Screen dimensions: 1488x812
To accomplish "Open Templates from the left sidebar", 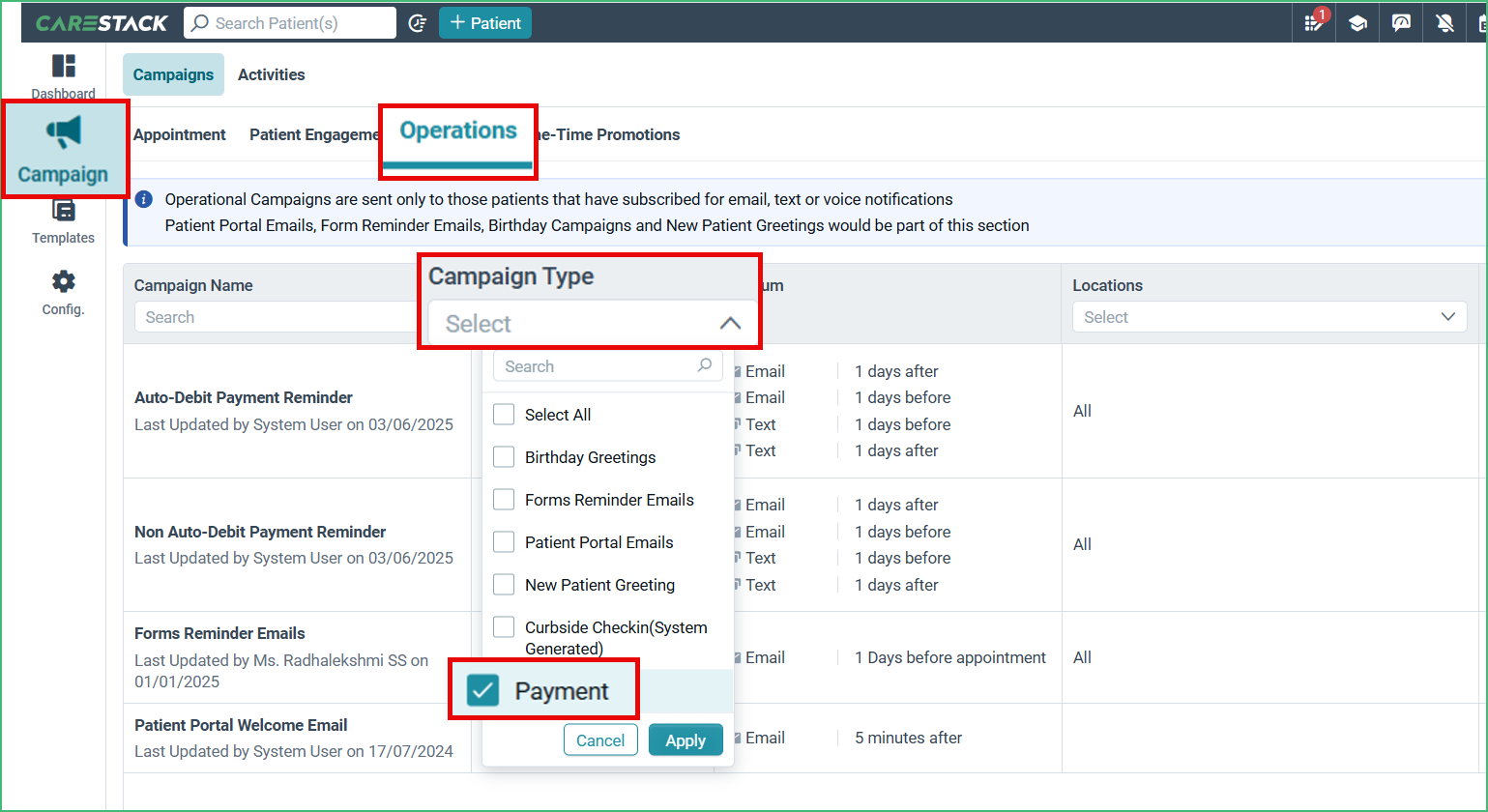I will click(64, 220).
